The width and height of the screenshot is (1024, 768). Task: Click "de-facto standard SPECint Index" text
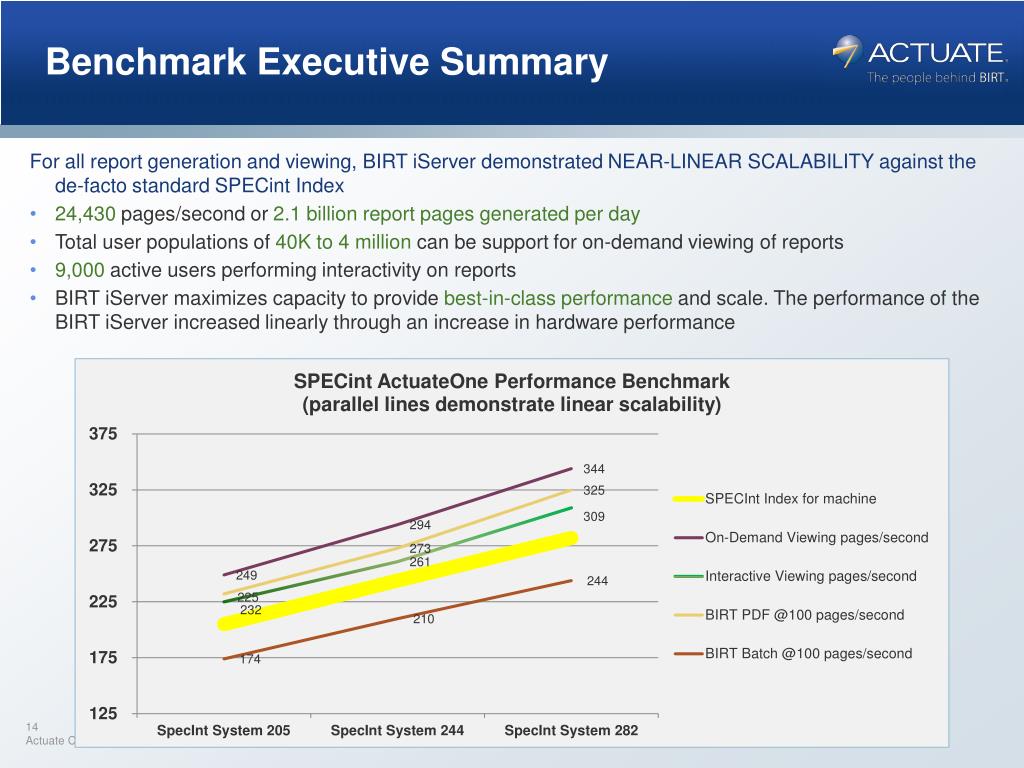pyautogui.click(x=199, y=185)
